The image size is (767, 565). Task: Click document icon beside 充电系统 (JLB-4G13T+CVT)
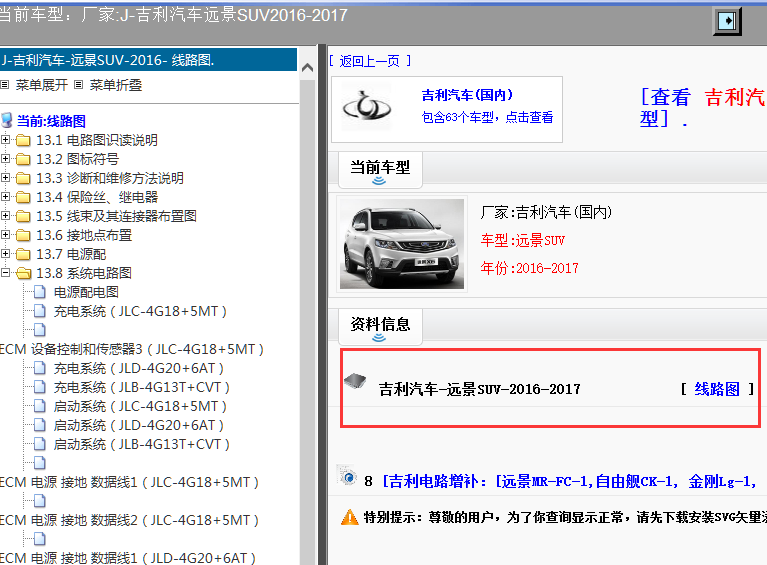pos(40,387)
